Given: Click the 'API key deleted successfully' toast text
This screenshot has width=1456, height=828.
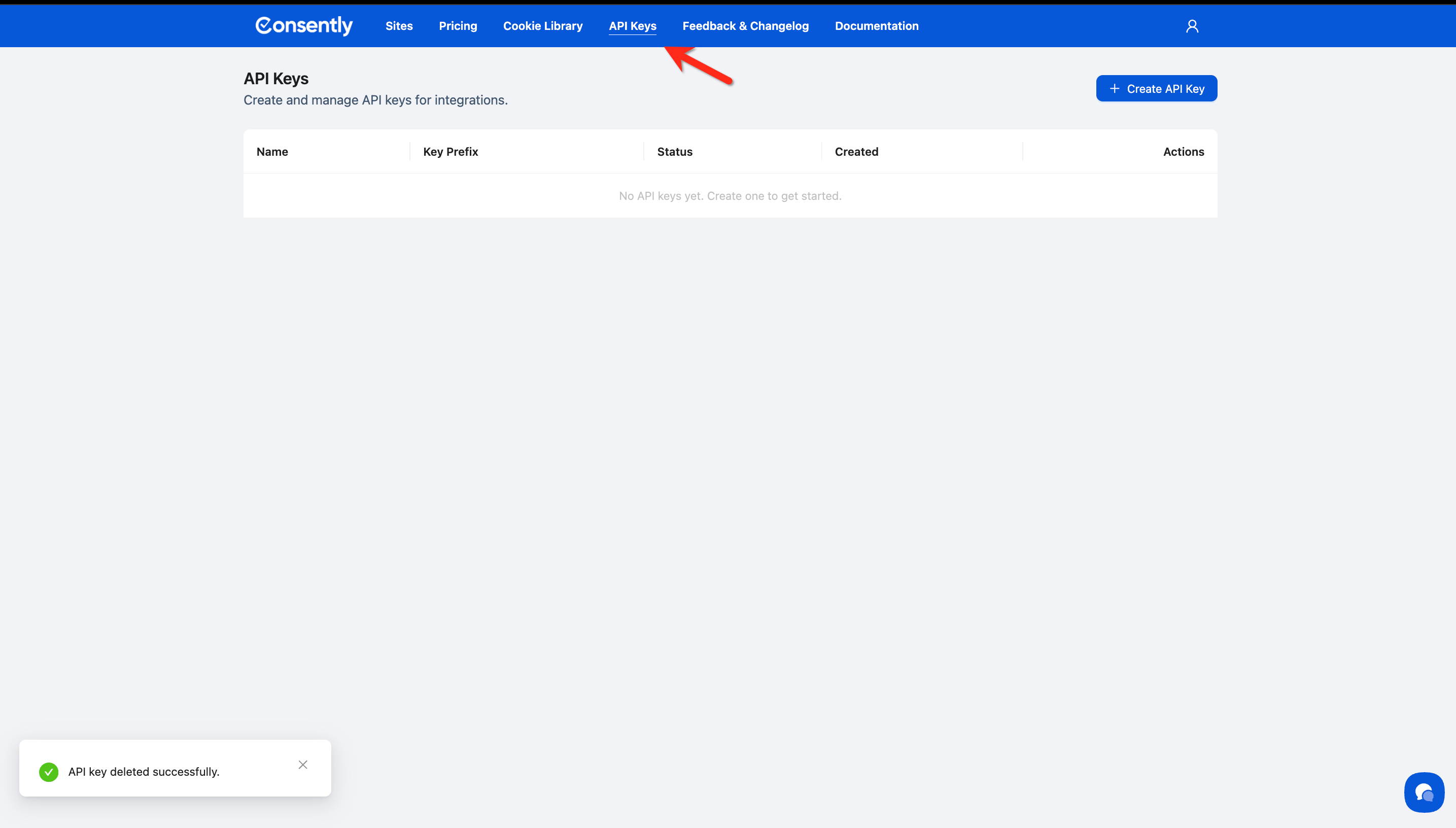Looking at the screenshot, I should point(144,772).
